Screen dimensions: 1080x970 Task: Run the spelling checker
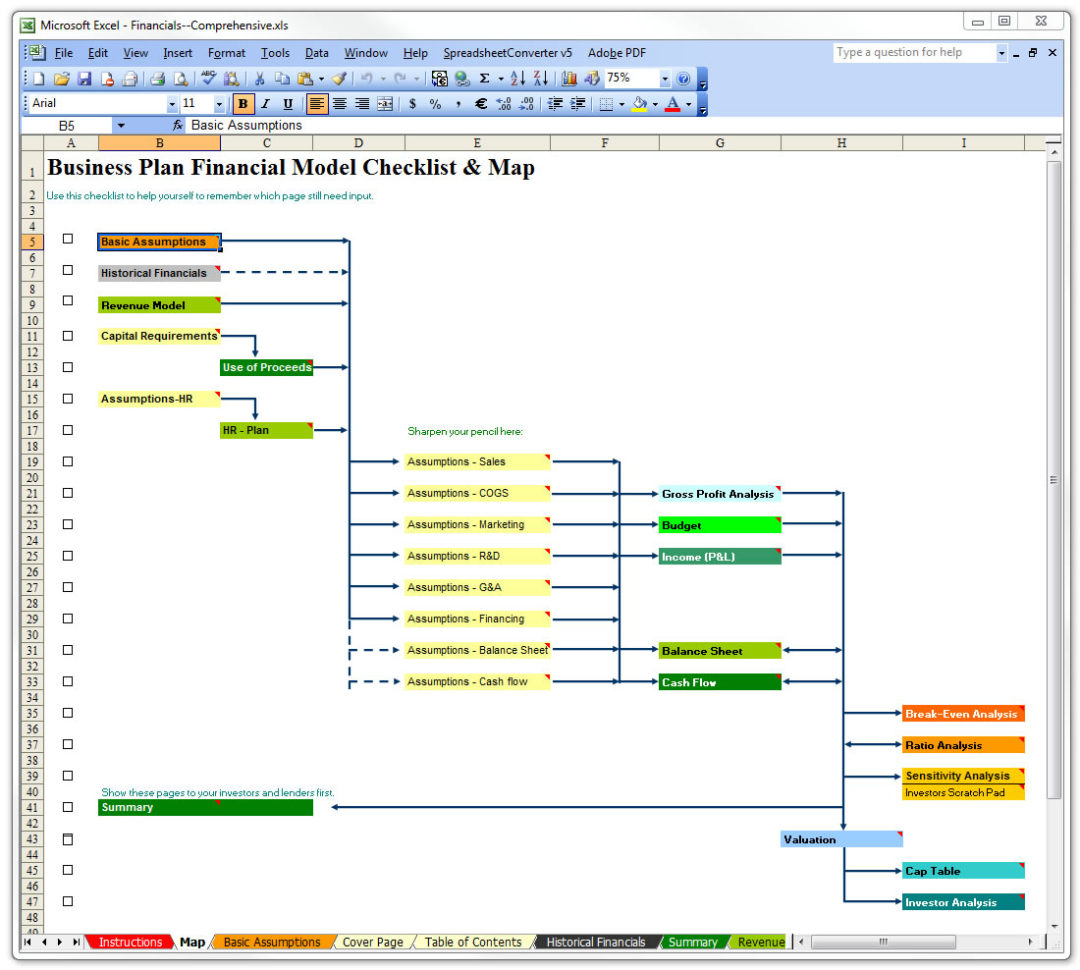point(208,77)
